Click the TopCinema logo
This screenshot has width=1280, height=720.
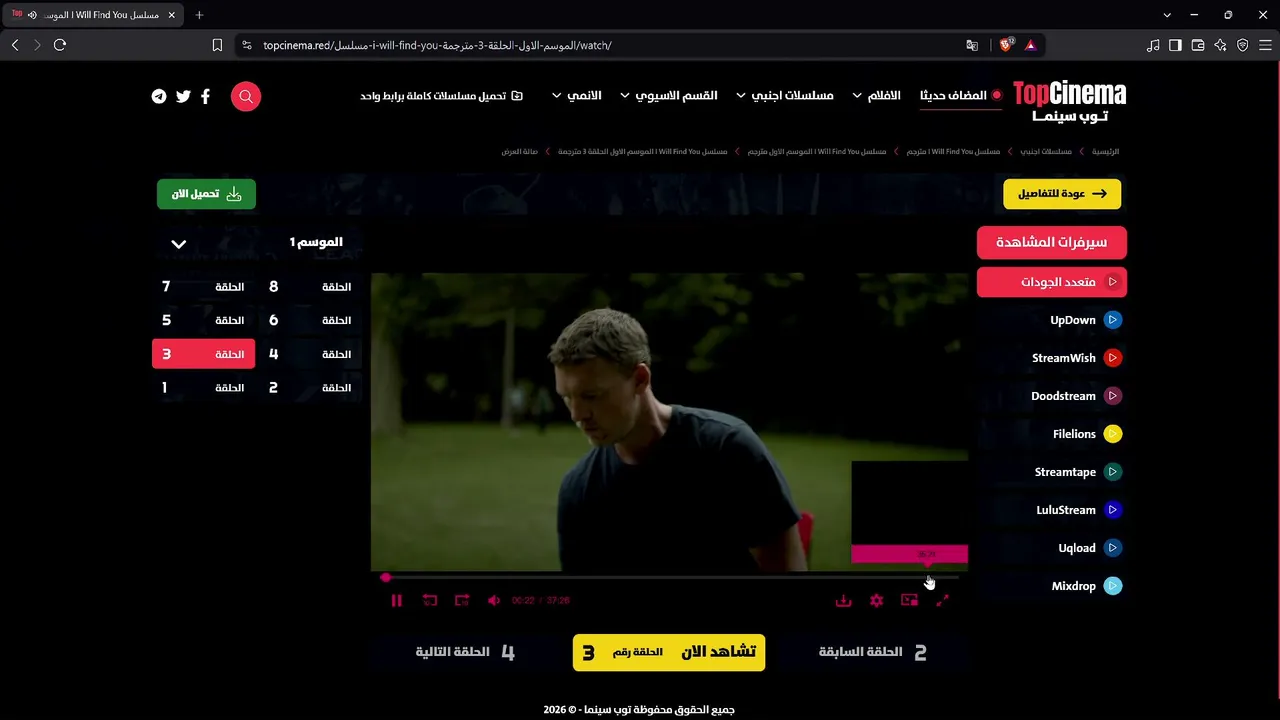[x=1069, y=101]
